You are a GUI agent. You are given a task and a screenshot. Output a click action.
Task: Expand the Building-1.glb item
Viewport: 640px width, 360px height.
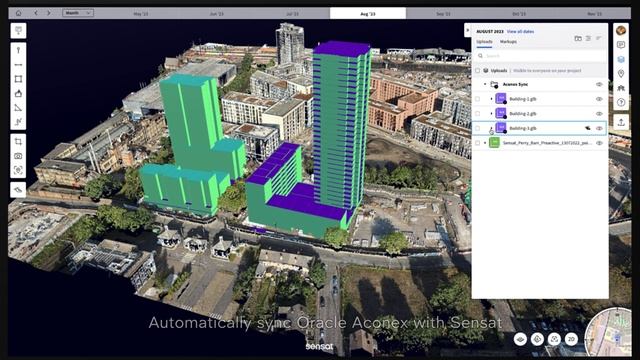pos(491,99)
